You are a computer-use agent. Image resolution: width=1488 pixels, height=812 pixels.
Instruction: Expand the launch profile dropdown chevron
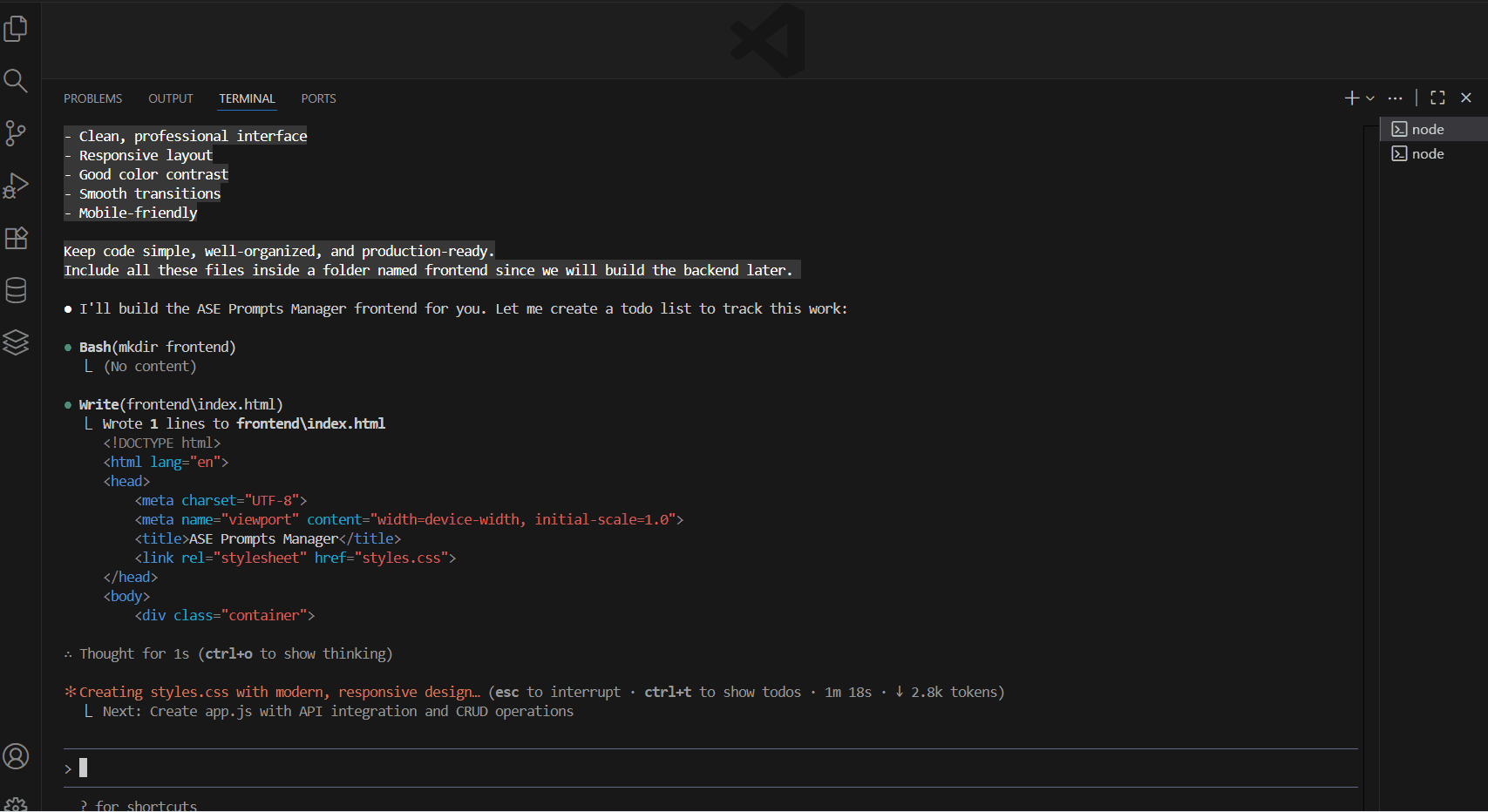pos(1370,98)
